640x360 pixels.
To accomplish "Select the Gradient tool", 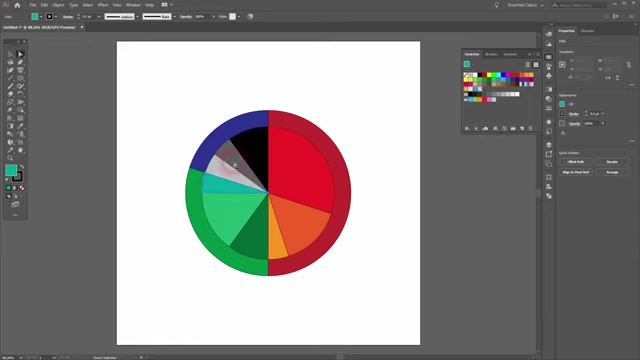I will tap(10, 126).
